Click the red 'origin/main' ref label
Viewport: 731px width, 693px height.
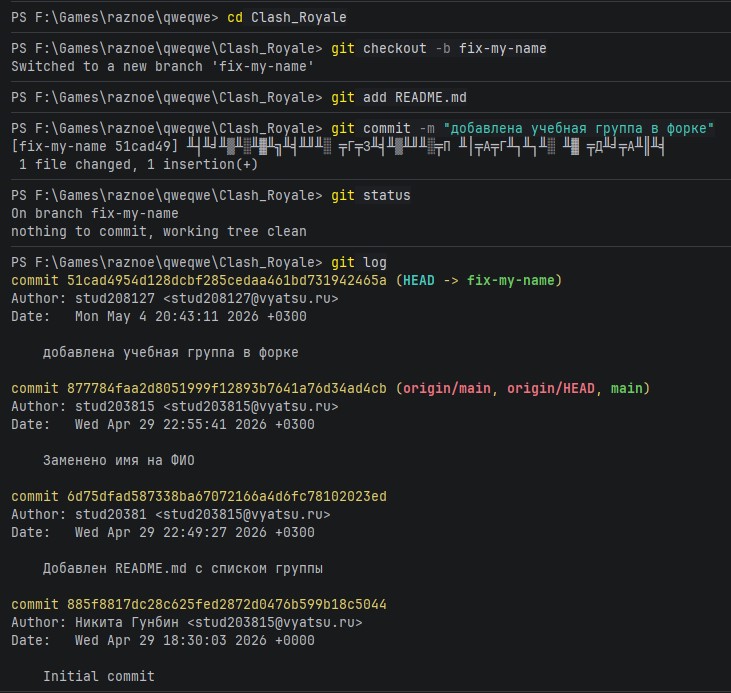[x=447, y=388]
